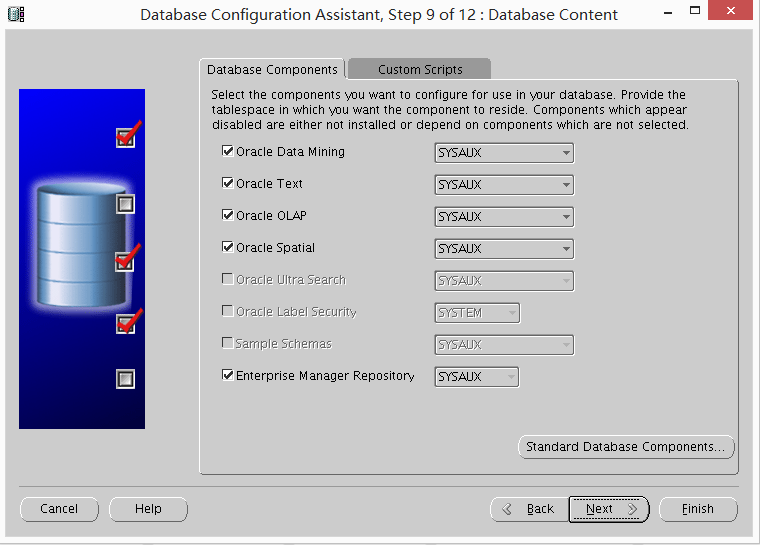Toggle the Oracle OLAP checkbox
This screenshot has height=545, width=760.
coord(227,215)
